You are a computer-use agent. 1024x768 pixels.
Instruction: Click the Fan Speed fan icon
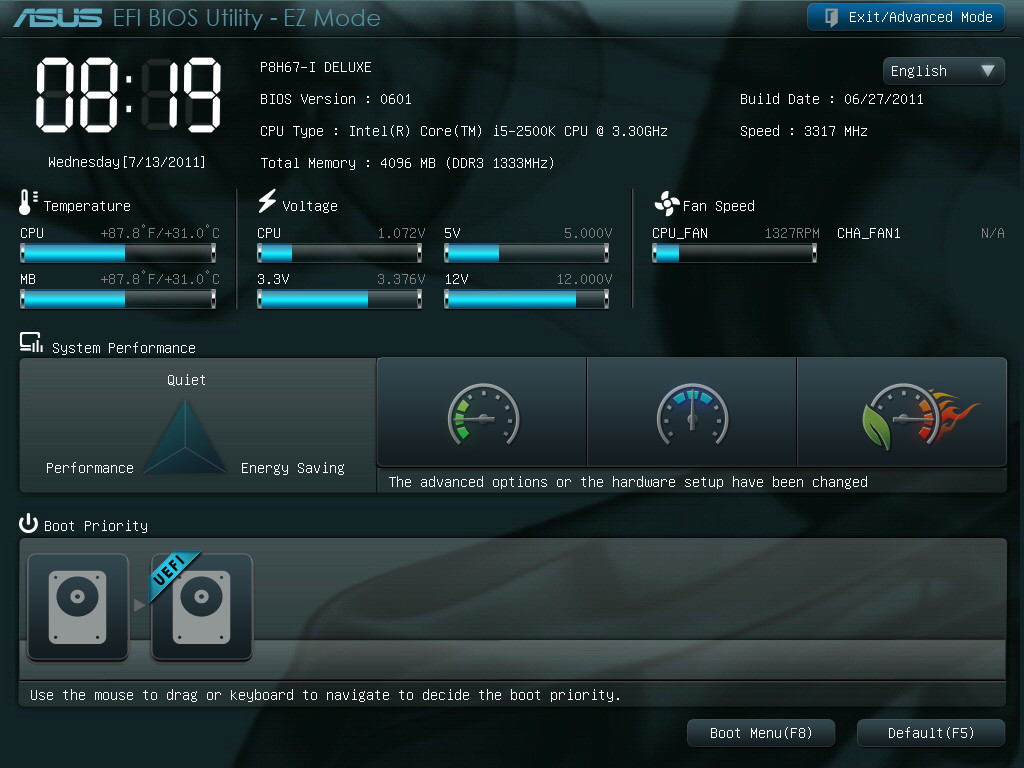tap(666, 204)
